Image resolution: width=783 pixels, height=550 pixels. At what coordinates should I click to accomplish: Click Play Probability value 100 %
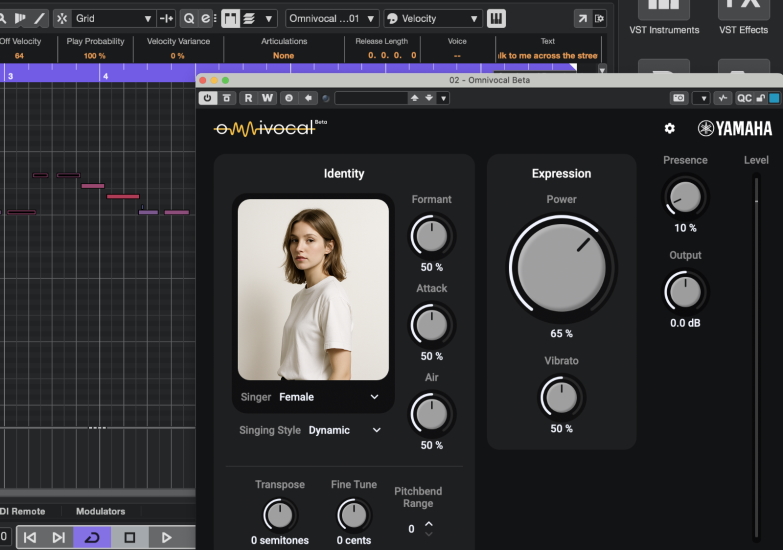tap(94, 55)
